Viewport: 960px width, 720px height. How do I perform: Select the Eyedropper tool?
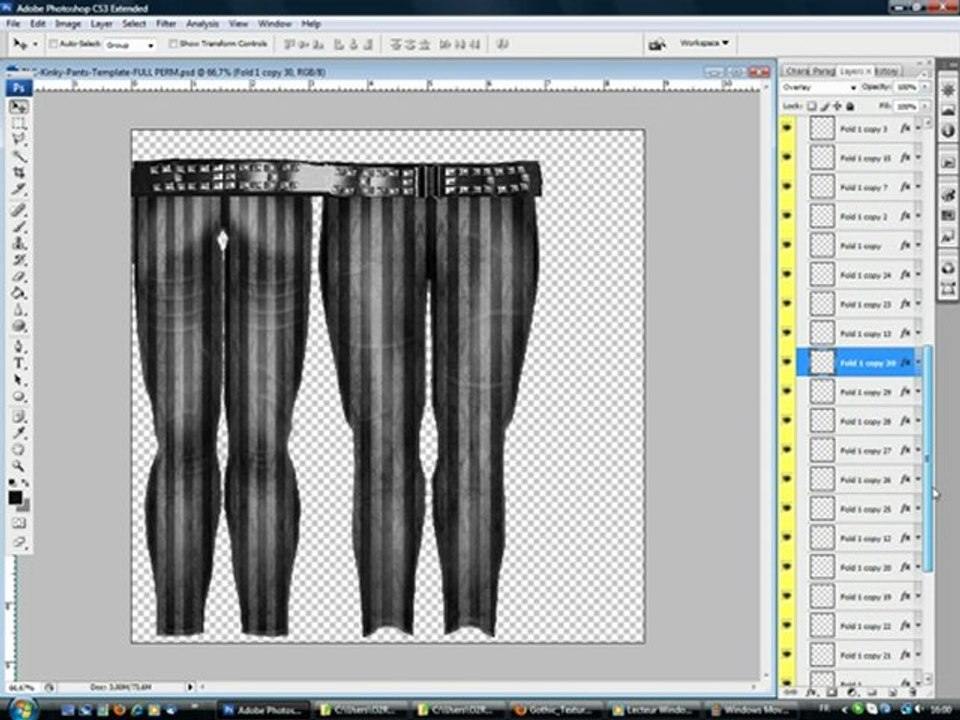[19, 433]
